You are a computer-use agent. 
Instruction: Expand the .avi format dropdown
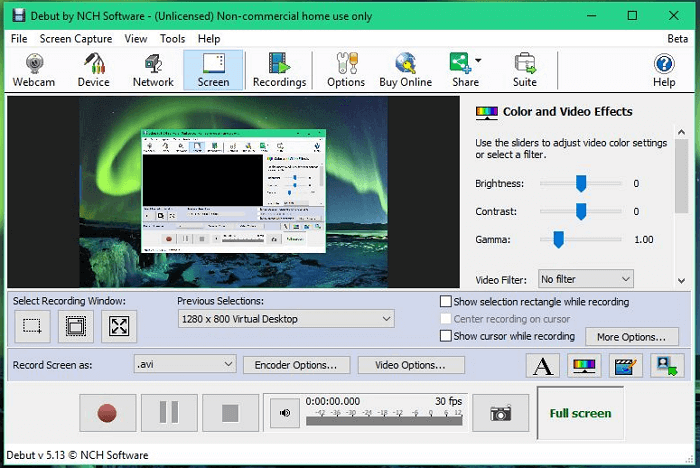click(185, 365)
